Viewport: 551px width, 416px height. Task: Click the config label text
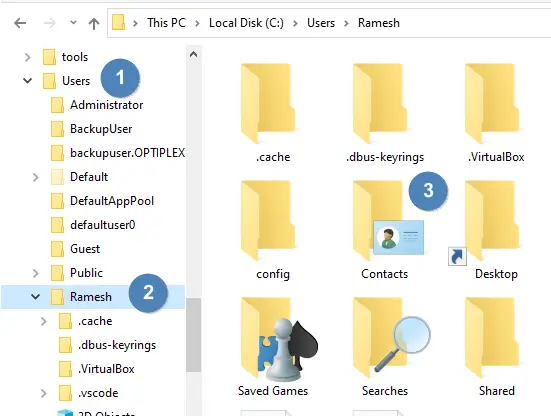coord(273,274)
